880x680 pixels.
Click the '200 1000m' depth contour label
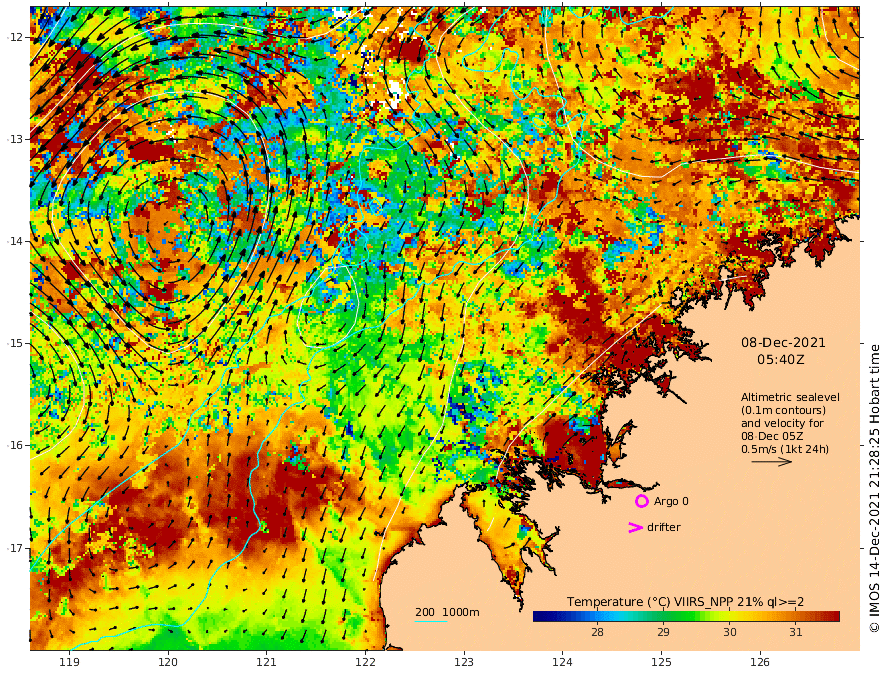447,612
